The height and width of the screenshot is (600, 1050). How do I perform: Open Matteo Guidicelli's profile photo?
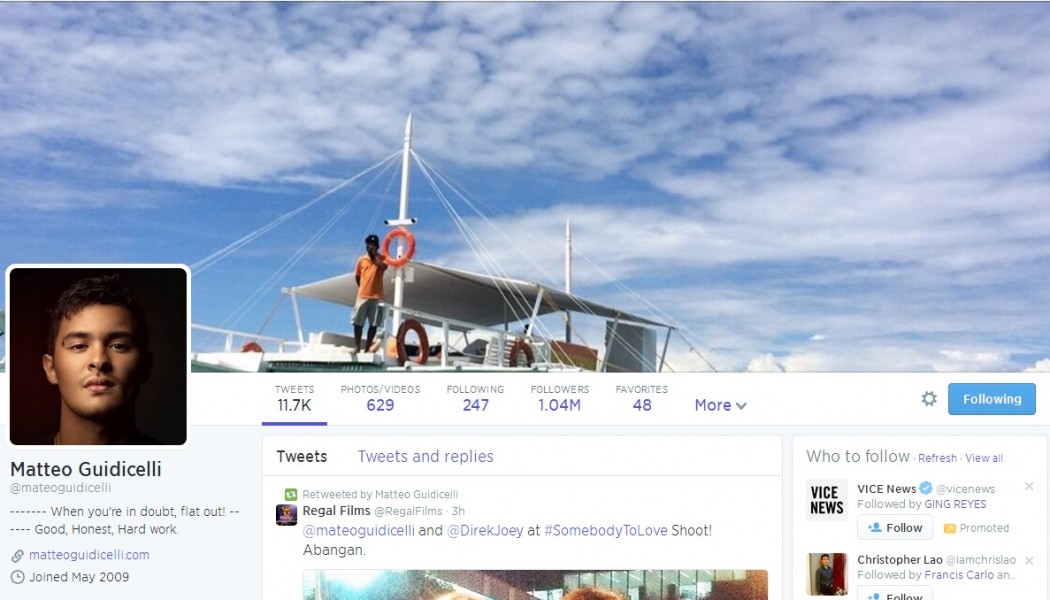98,356
